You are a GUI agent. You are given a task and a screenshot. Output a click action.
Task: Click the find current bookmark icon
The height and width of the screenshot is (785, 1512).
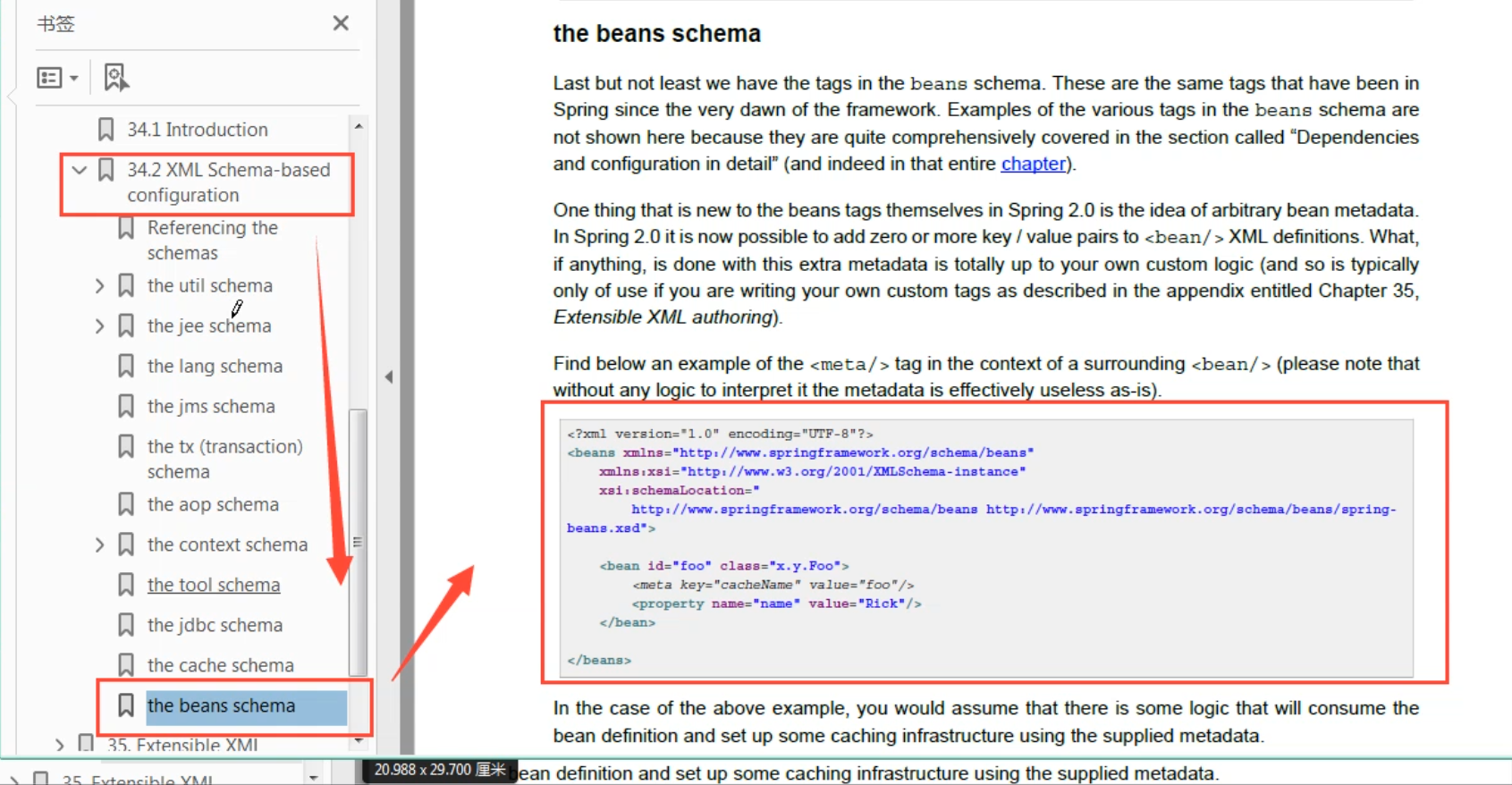click(115, 78)
